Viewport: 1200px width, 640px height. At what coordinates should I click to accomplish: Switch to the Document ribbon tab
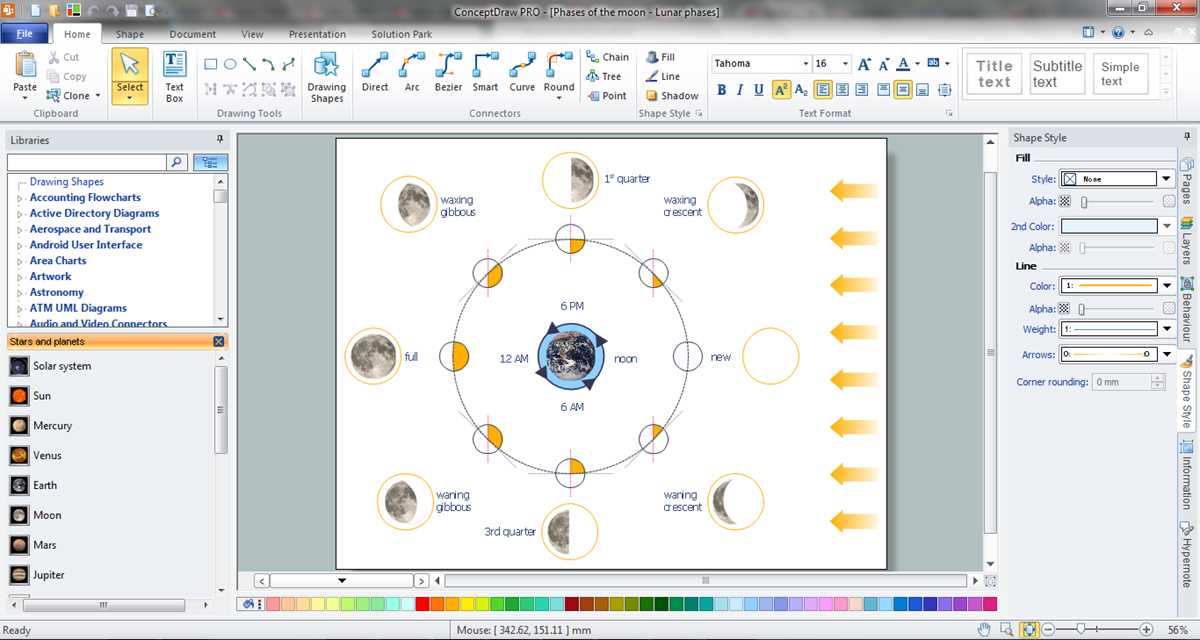pos(193,34)
